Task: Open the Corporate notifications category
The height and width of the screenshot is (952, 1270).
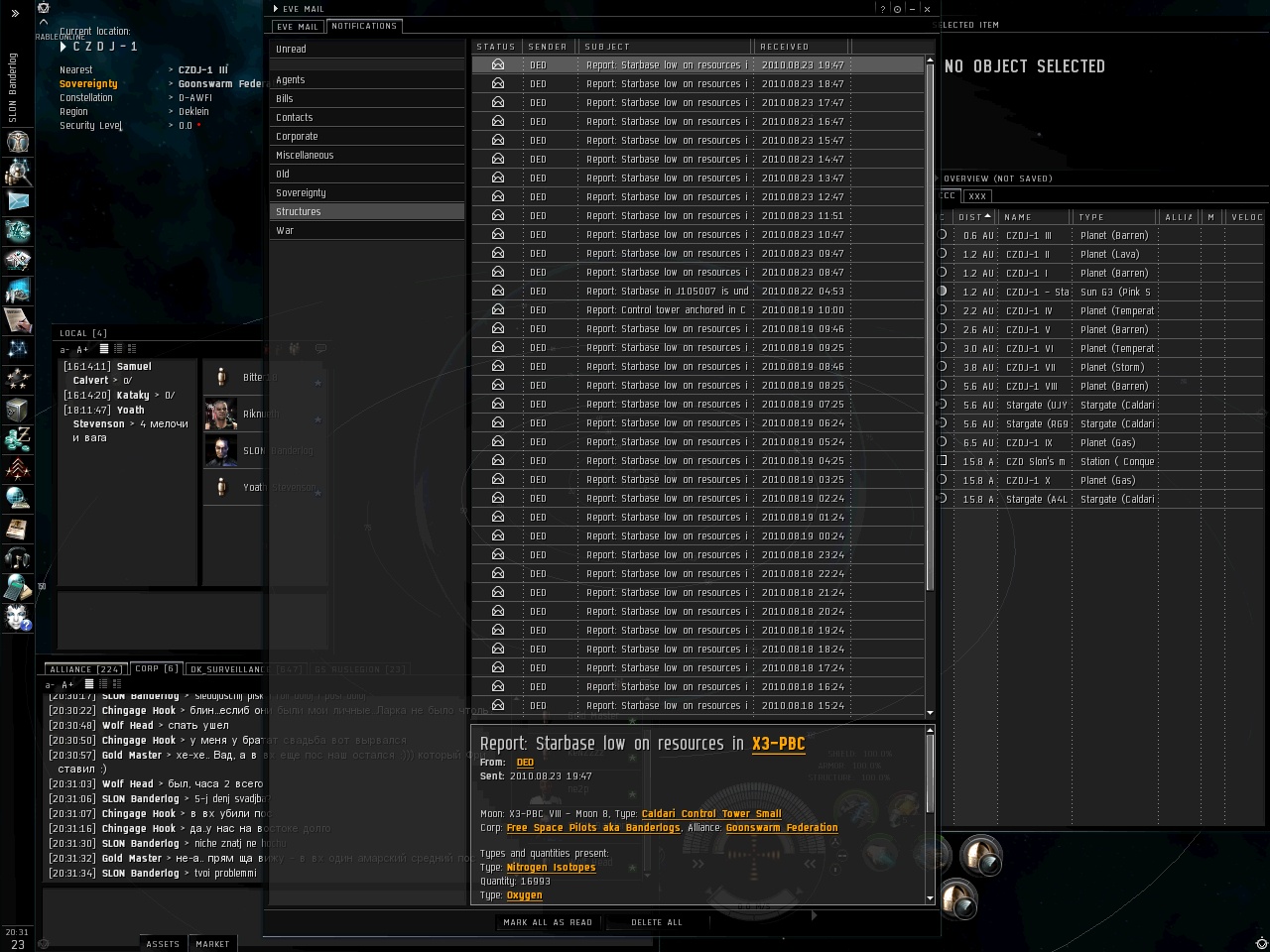Action: click(367, 136)
